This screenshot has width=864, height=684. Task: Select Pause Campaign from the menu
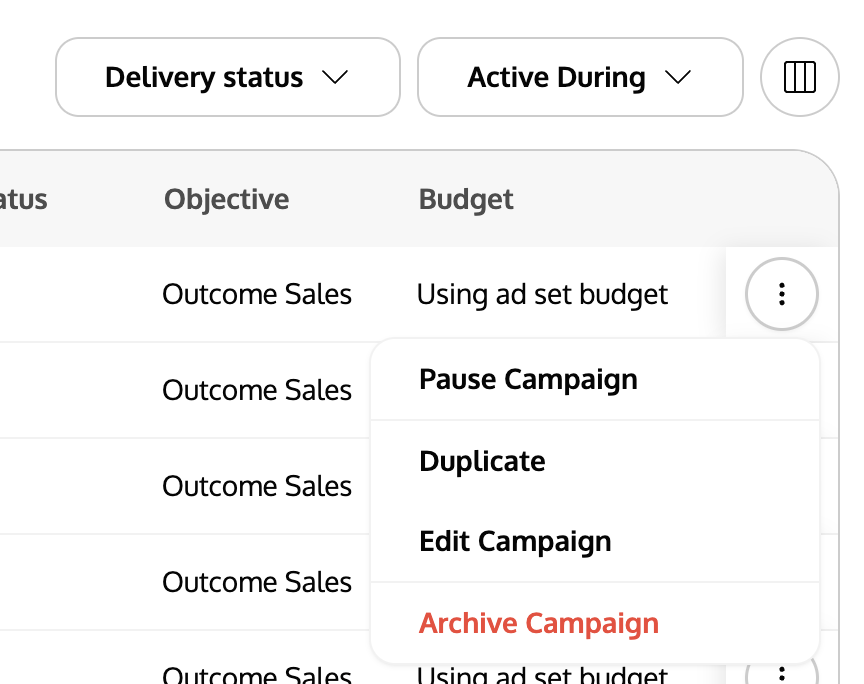pyautogui.click(x=595, y=380)
